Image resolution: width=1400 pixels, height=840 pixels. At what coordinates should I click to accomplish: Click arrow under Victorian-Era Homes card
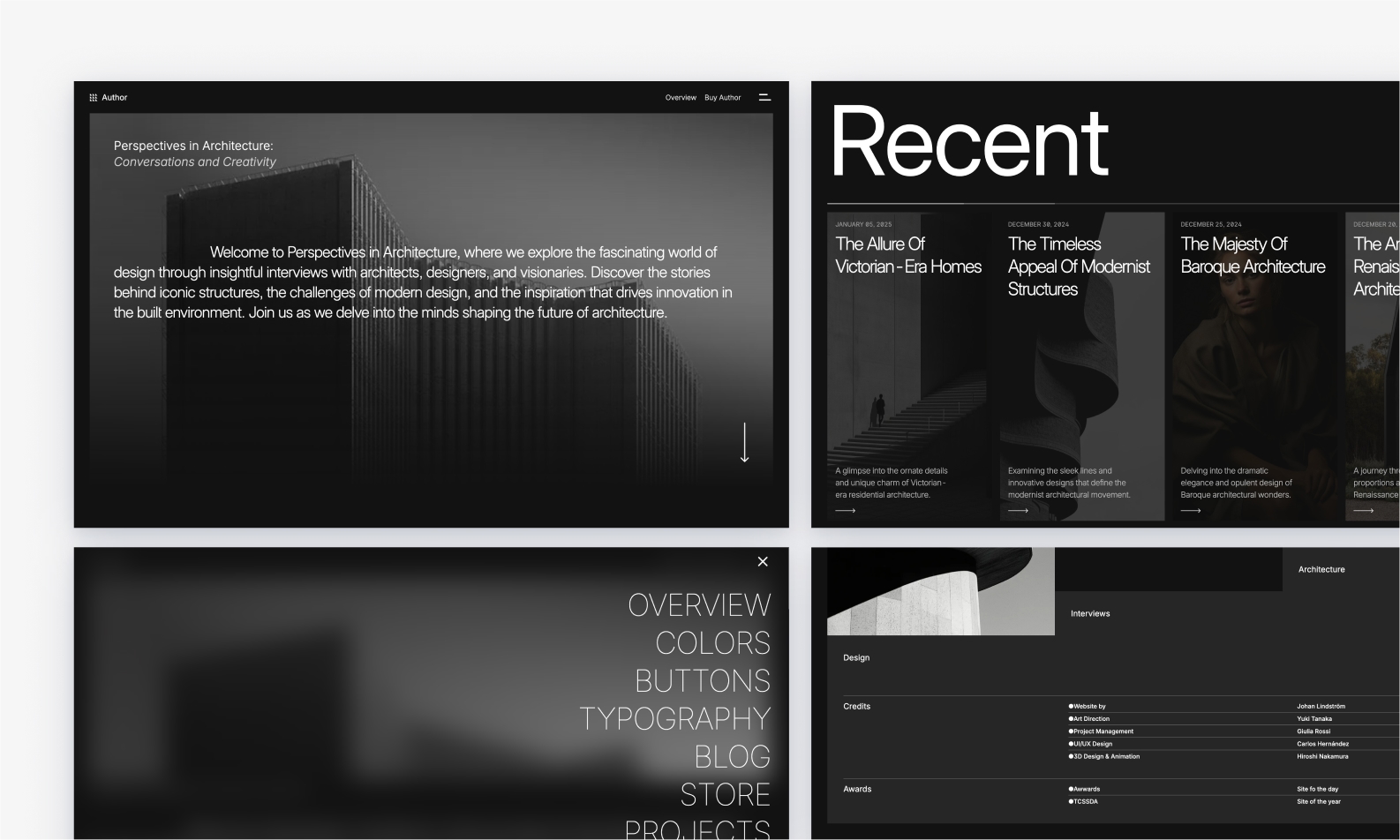tap(845, 510)
